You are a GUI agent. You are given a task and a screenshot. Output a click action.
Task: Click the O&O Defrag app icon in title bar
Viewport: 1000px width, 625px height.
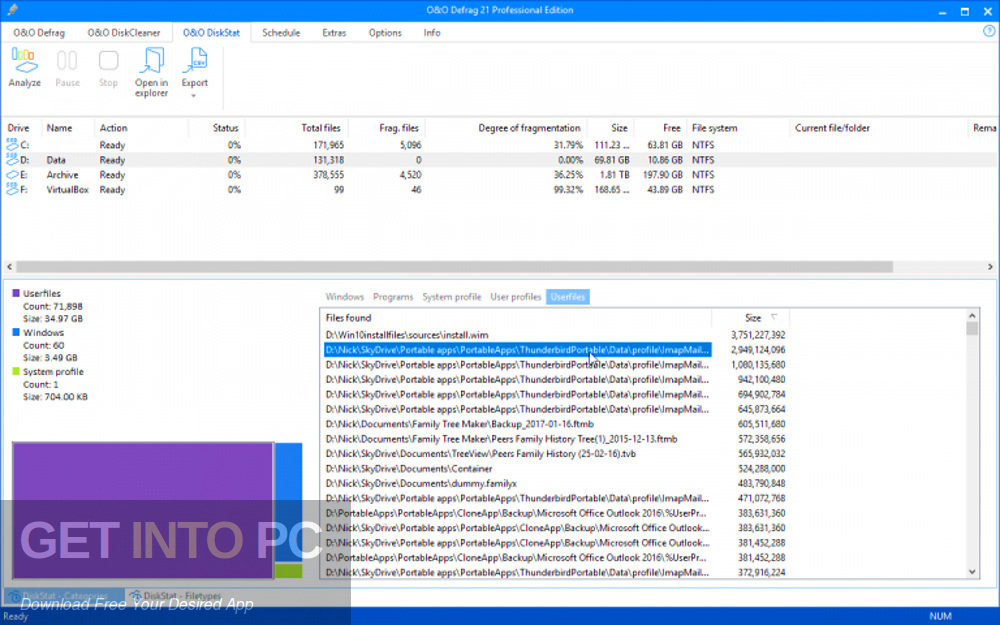[x=12, y=10]
